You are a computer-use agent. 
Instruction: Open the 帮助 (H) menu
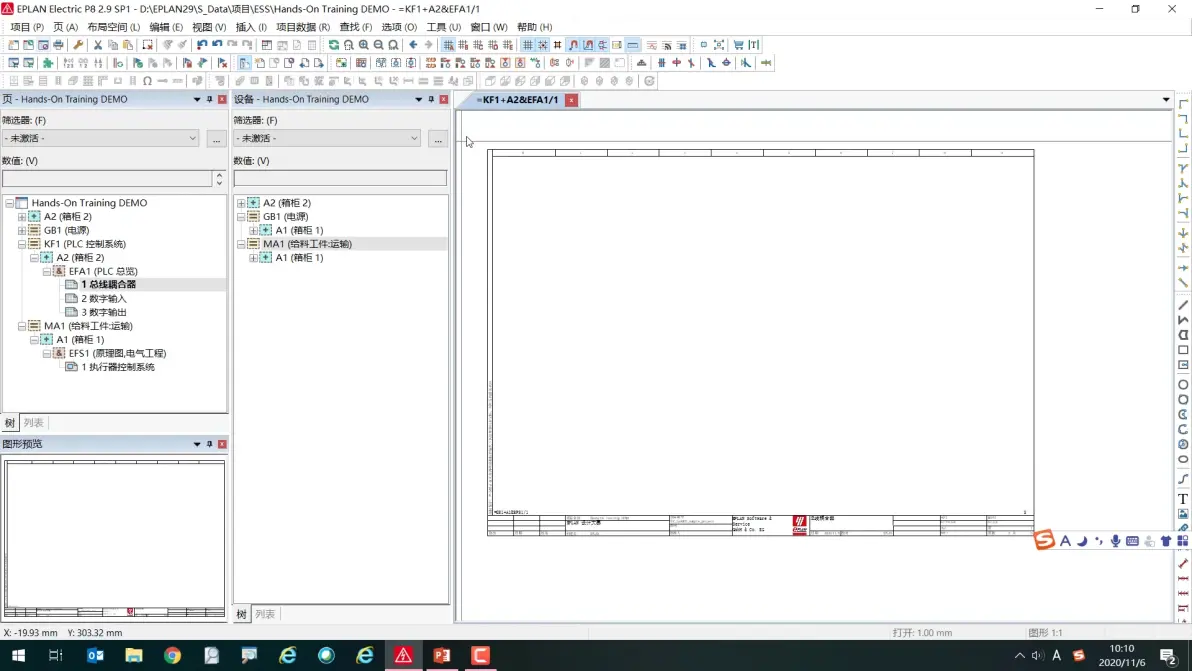tap(534, 27)
